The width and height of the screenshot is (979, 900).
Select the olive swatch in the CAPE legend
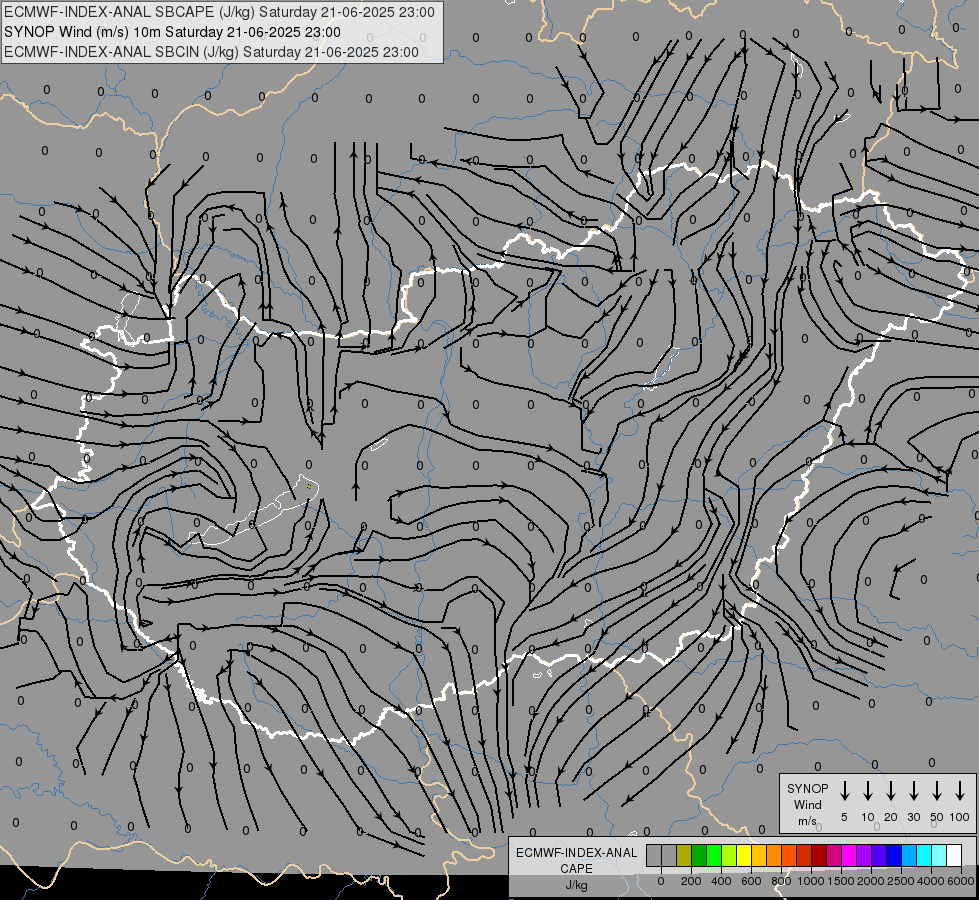[684, 855]
